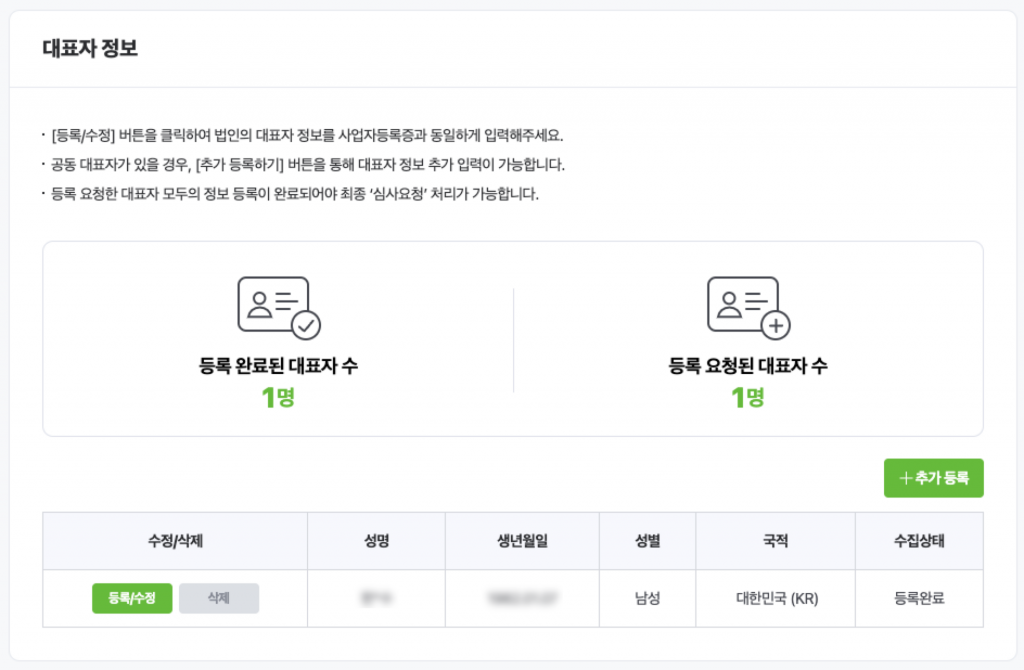Select the 생년월일 column header
Viewport: 1024px width, 670px height.
522,541
